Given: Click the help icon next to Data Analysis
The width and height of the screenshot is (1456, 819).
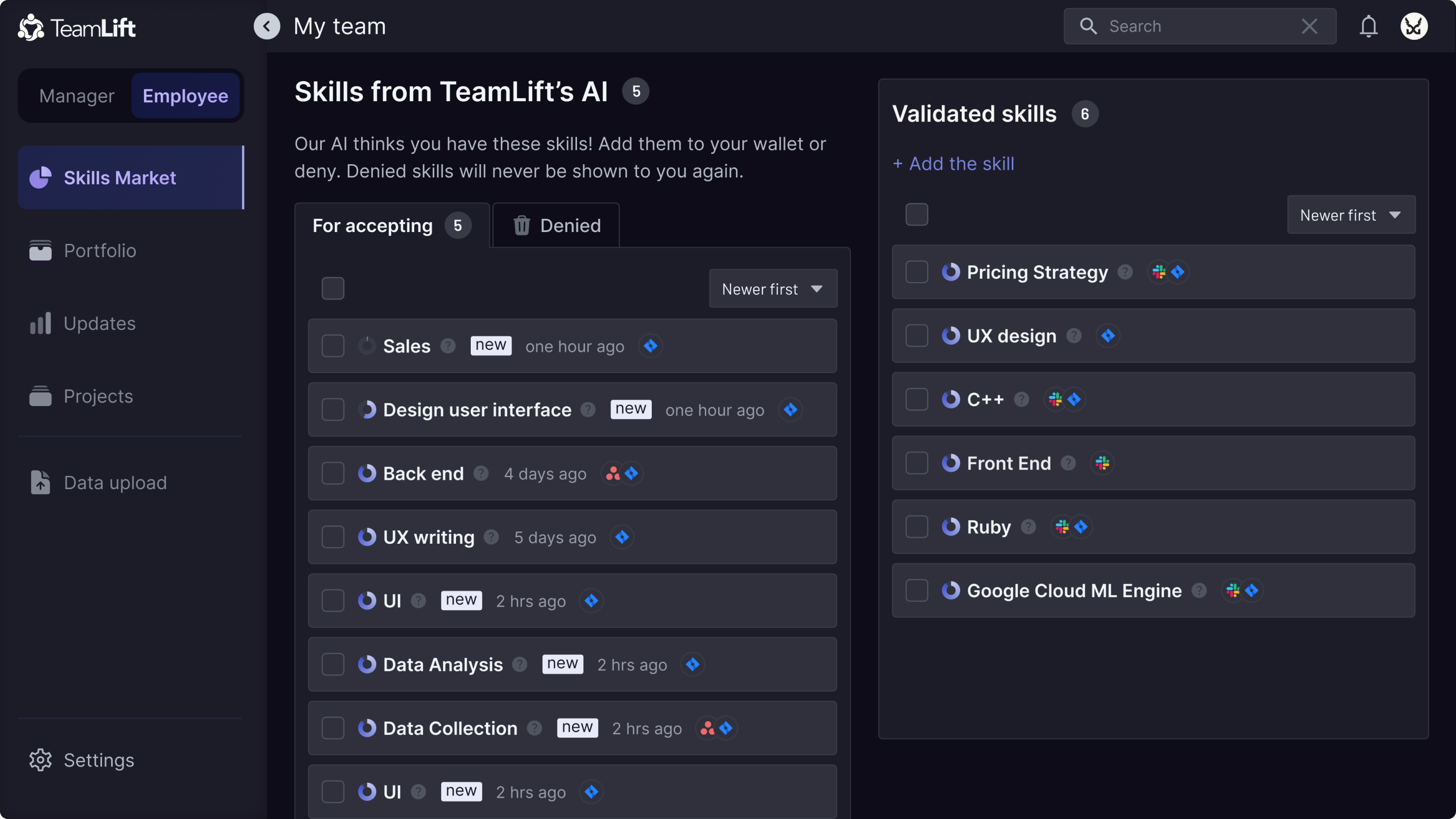Looking at the screenshot, I should point(519,664).
